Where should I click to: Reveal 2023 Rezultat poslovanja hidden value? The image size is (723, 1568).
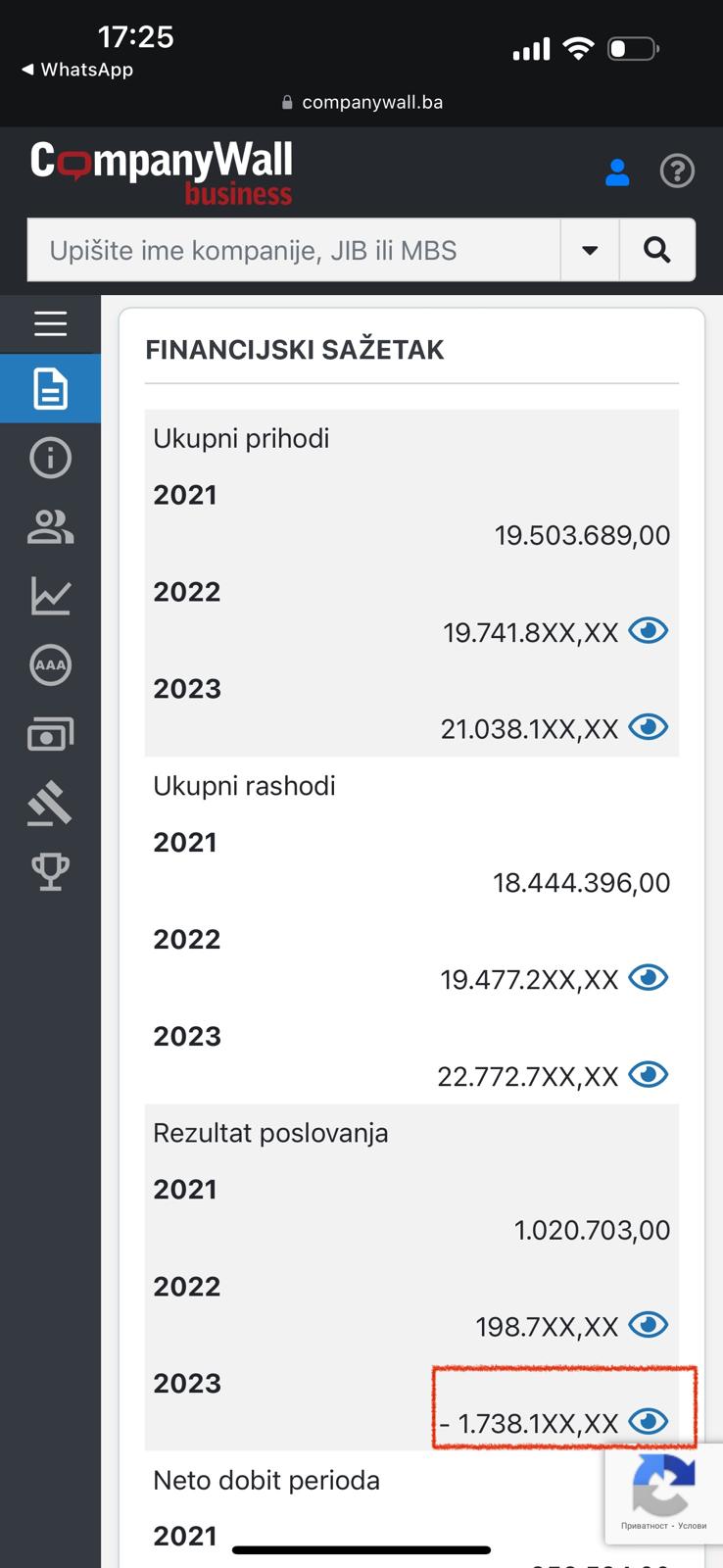648,1422
